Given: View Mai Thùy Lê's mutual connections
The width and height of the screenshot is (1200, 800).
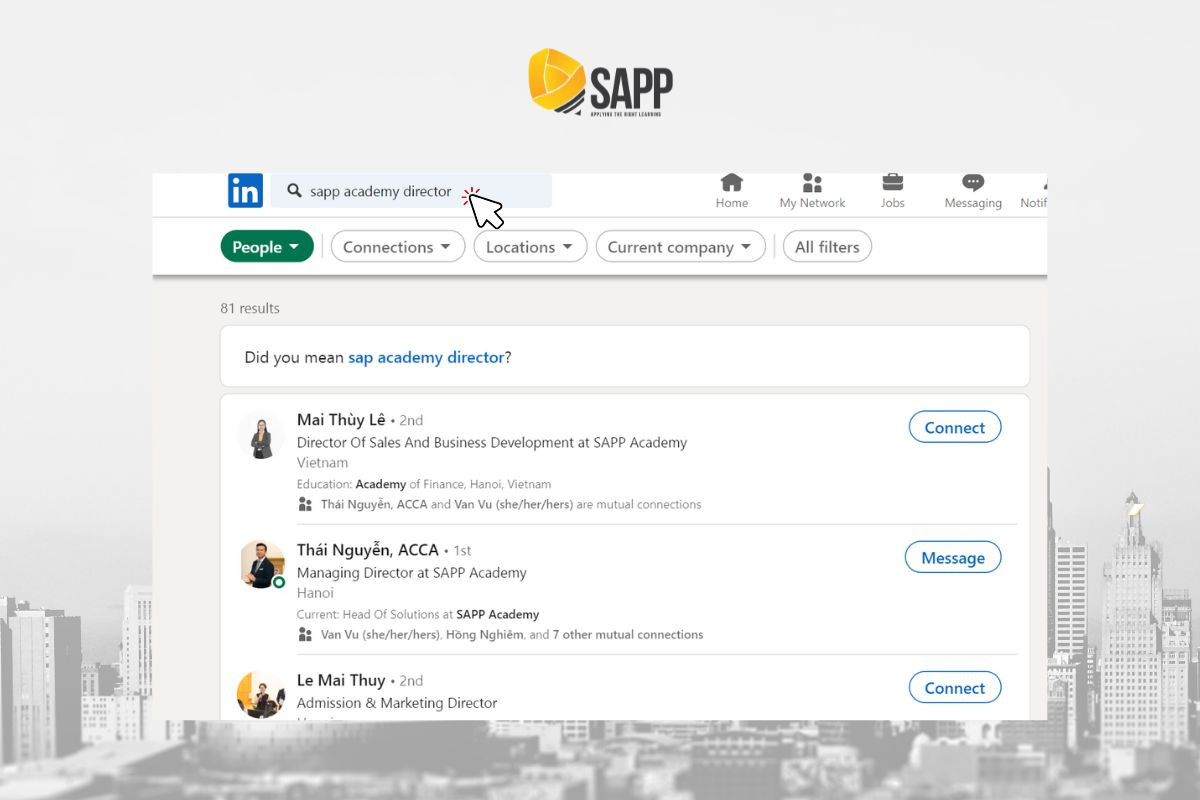Looking at the screenshot, I should click(x=511, y=504).
